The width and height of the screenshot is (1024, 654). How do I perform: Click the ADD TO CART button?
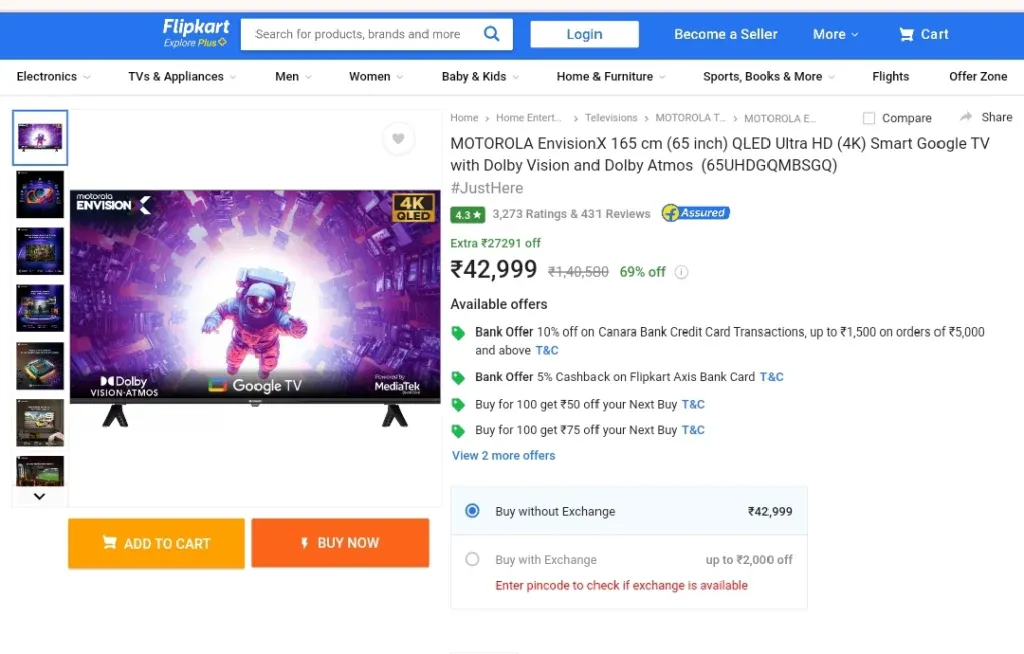[156, 543]
